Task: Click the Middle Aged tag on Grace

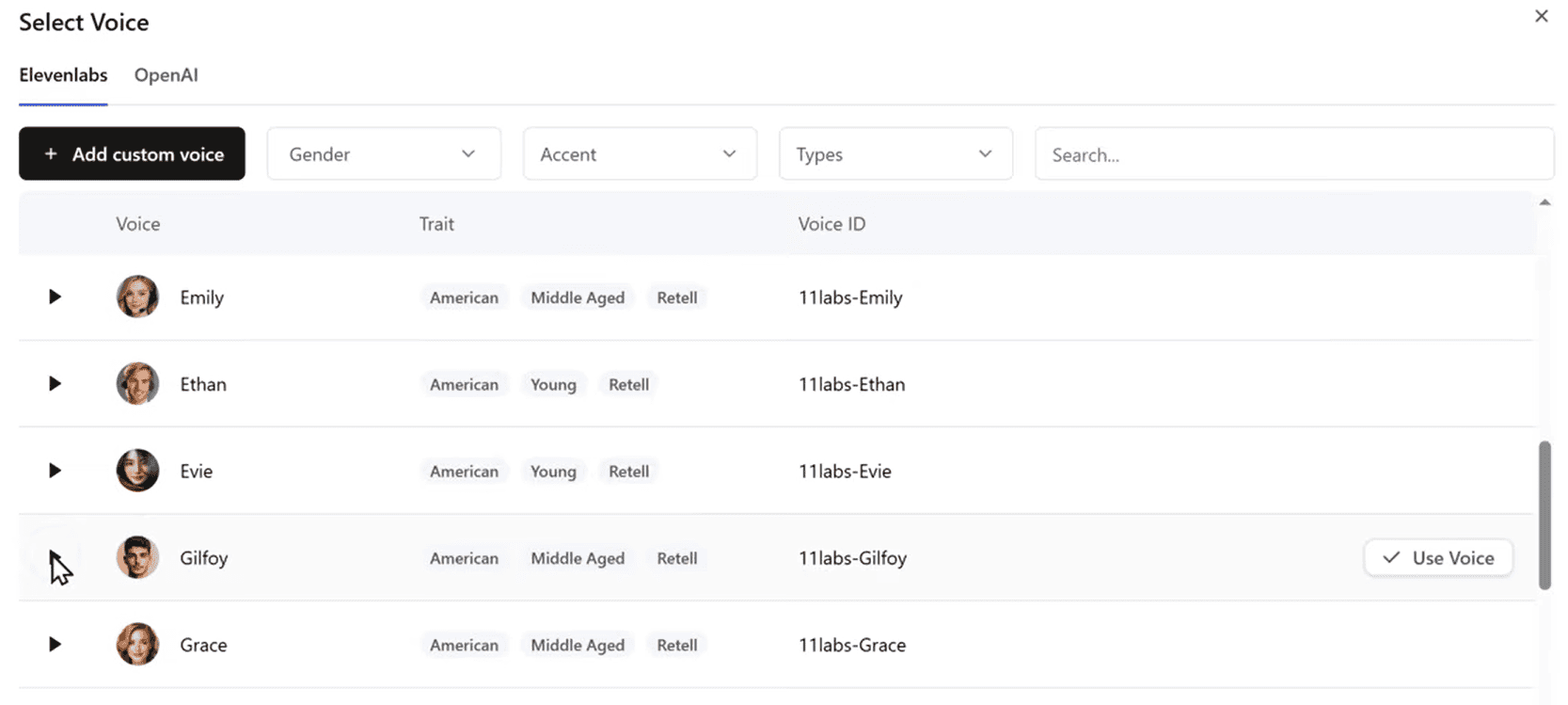Action: pyautogui.click(x=578, y=645)
